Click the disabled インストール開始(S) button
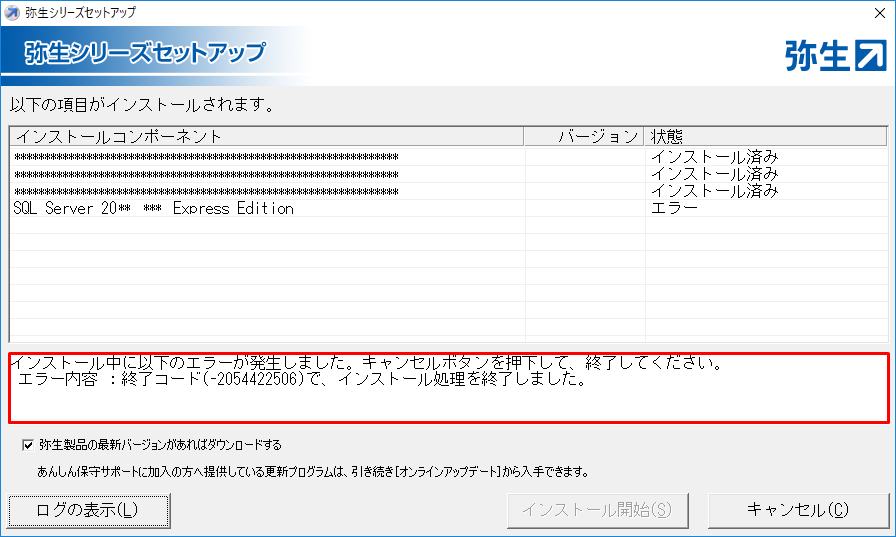Viewport: 896px width, 537px height. (597, 510)
